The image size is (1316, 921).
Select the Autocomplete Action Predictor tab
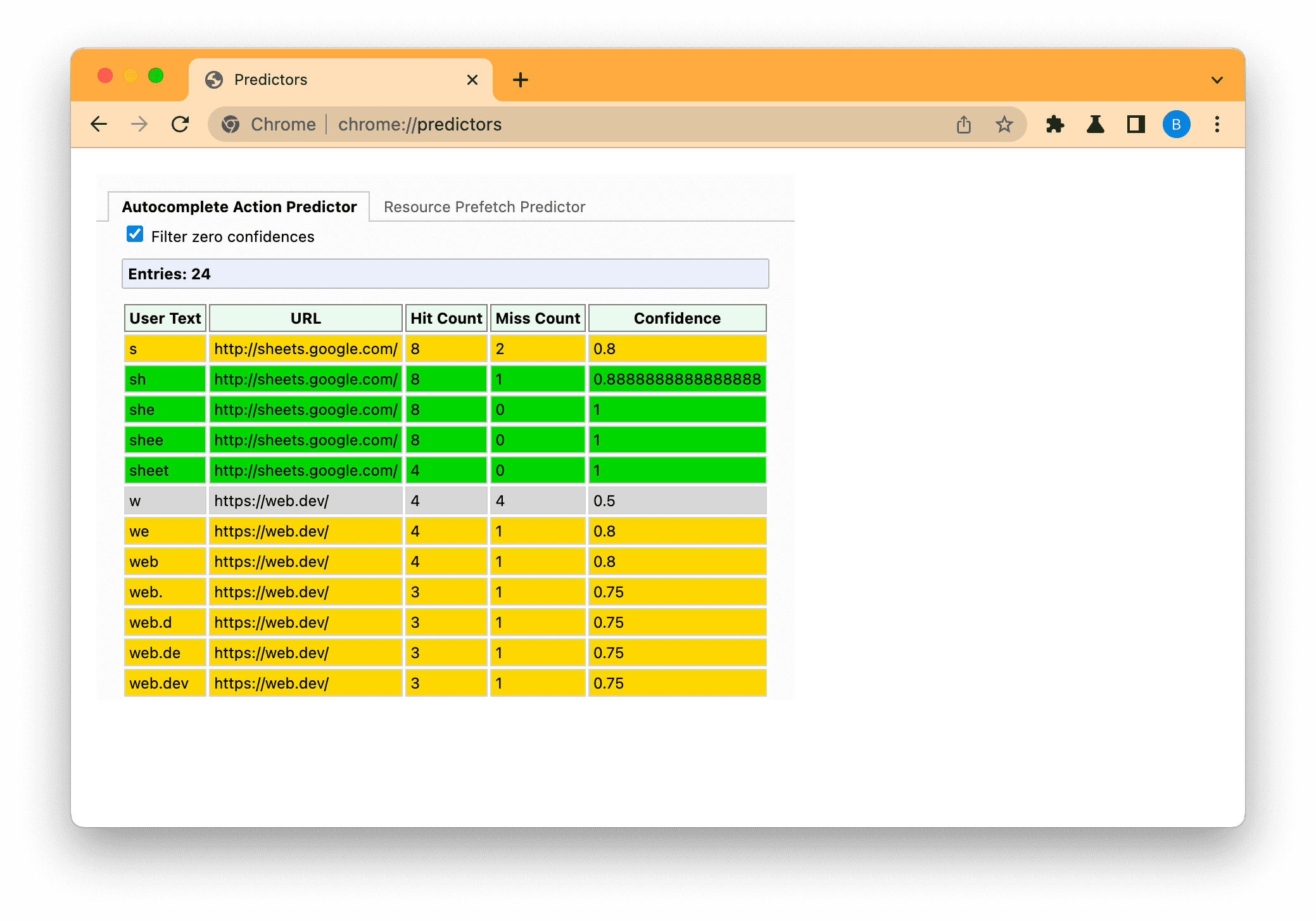coord(239,207)
